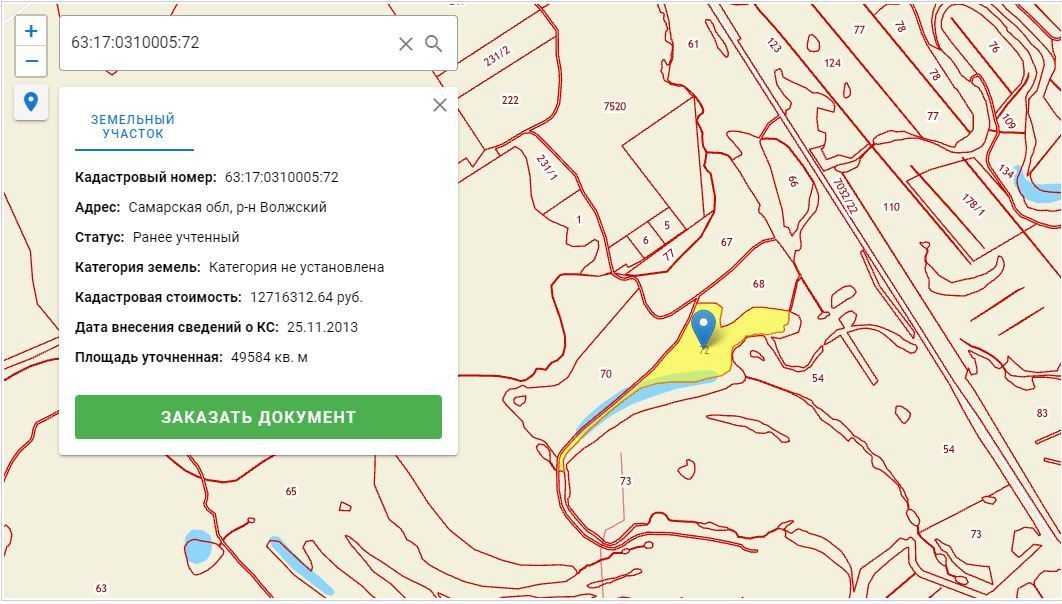
Task: Click the blue pin on parcel 72
Action: pos(704,327)
